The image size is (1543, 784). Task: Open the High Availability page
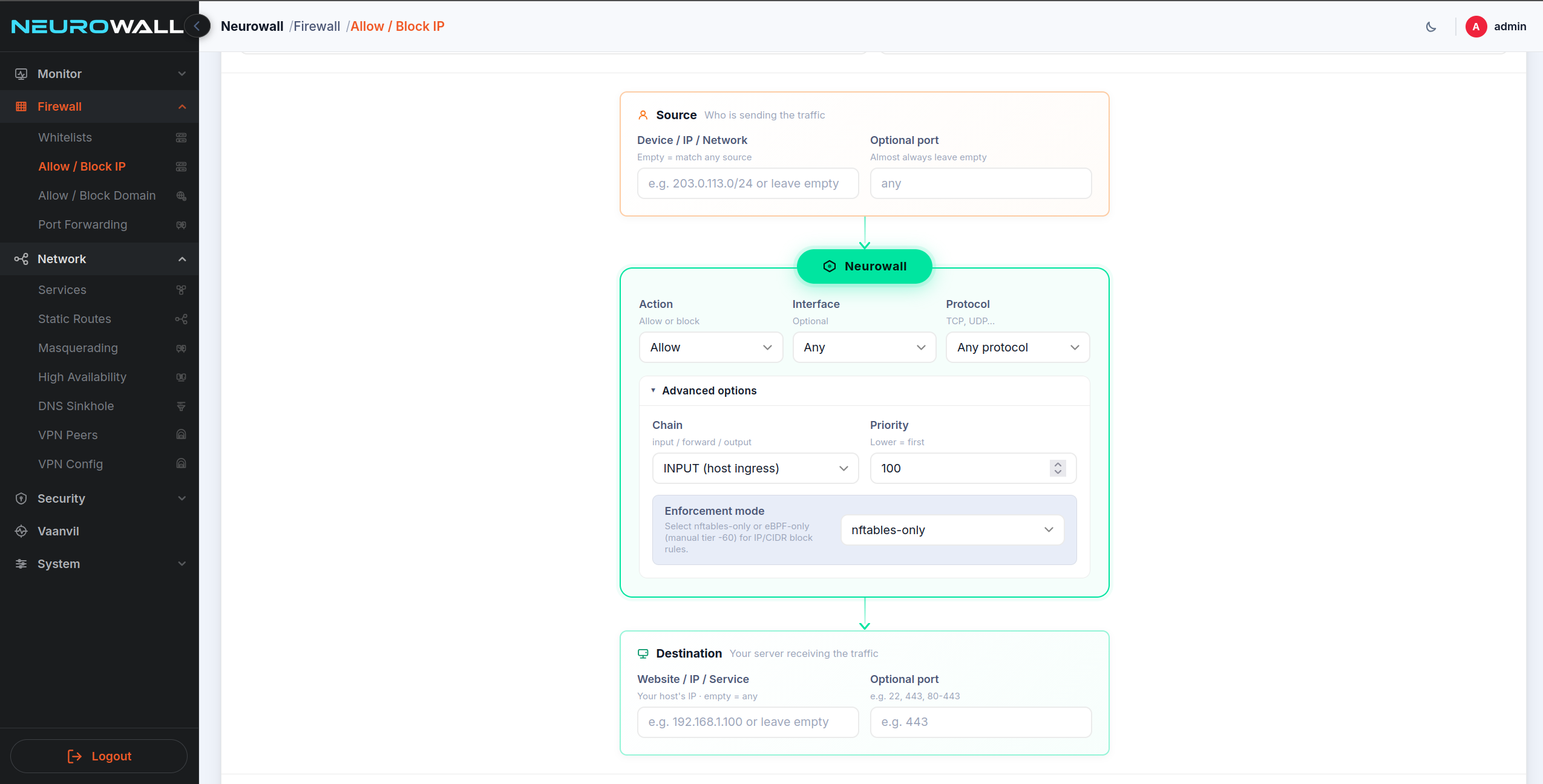pyautogui.click(x=82, y=377)
